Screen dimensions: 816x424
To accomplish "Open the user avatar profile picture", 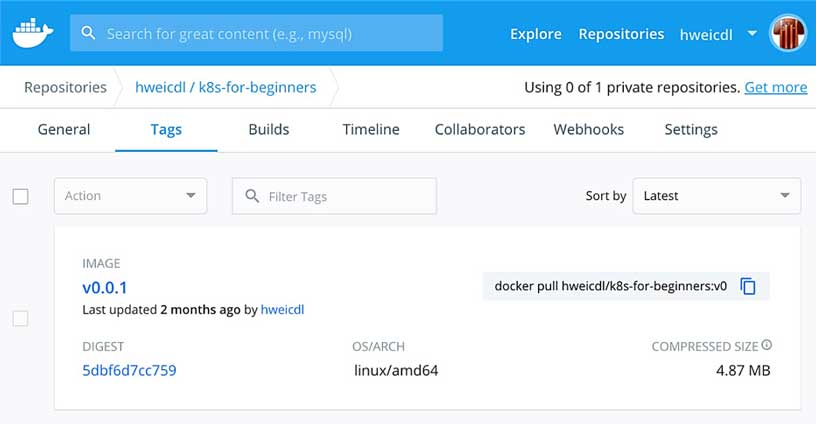I will pyautogui.click(x=788, y=33).
